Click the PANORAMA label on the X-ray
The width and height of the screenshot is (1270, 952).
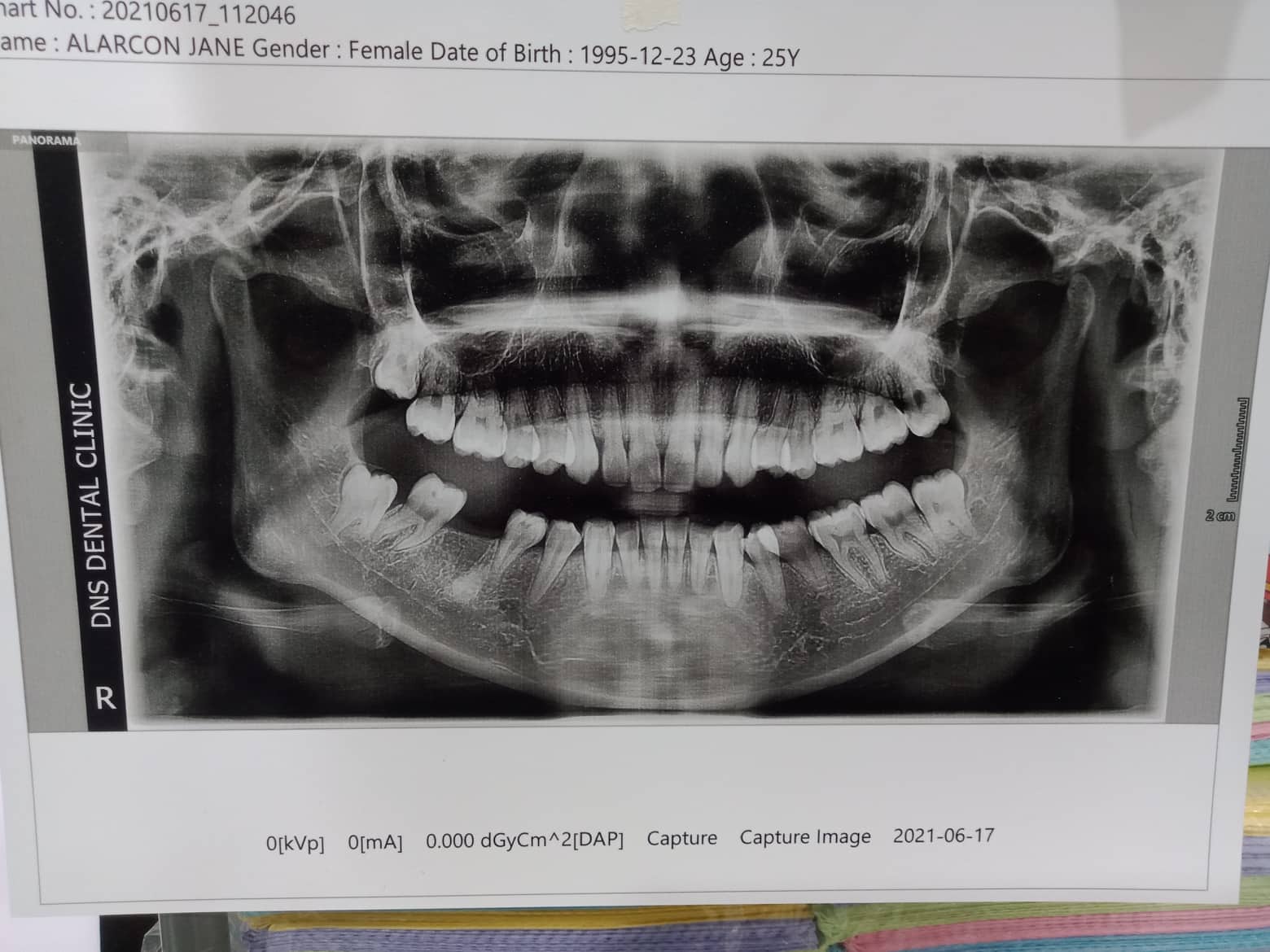(x=46, y=140)
